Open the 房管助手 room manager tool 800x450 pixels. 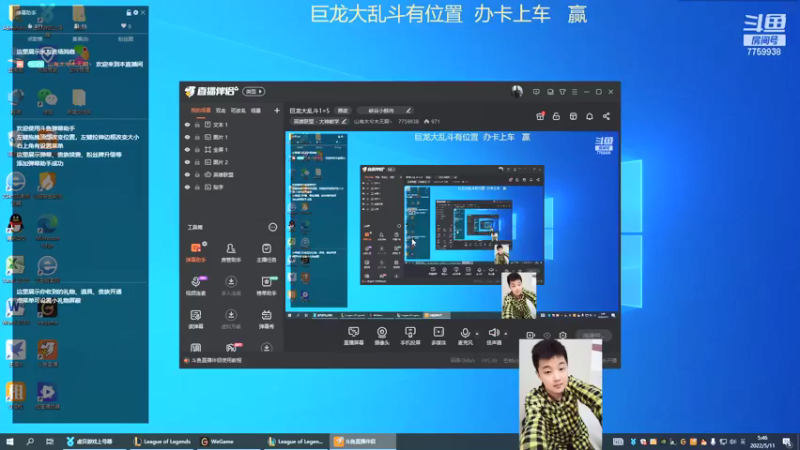click(231, 253)
